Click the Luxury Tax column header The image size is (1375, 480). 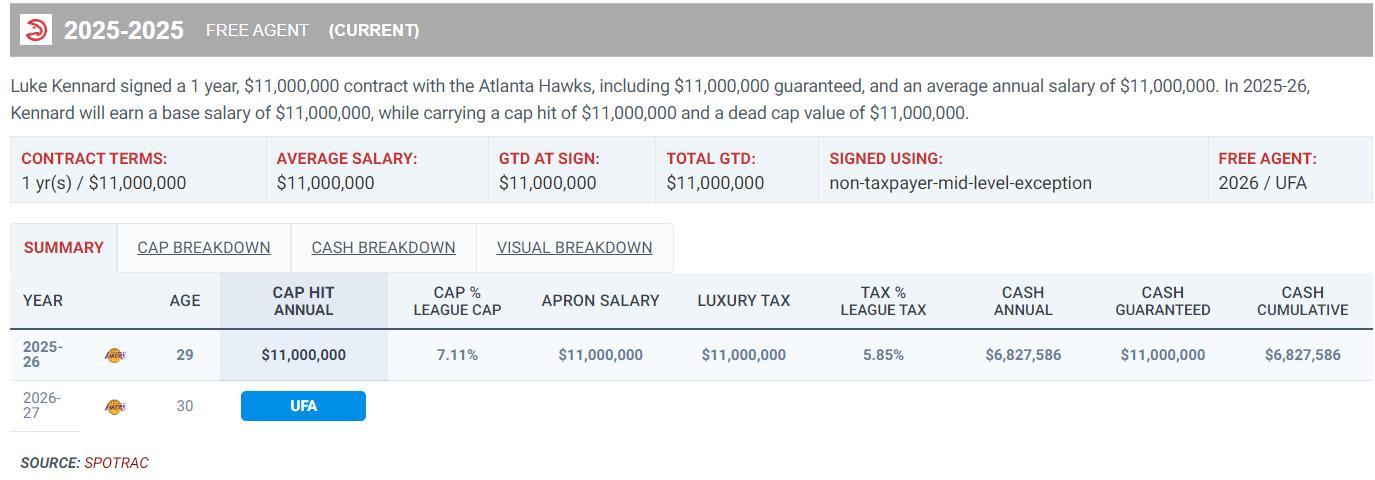click(x=743, y=301)
